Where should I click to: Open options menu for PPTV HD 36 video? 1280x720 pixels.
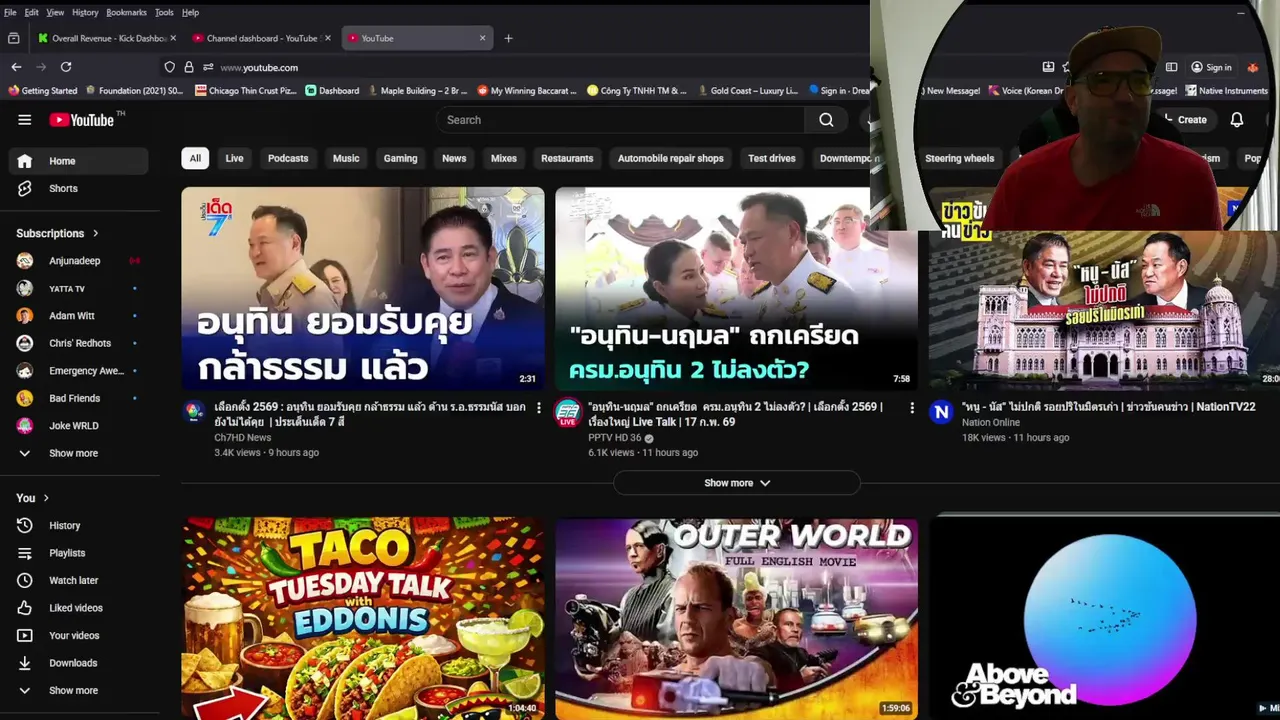click(x=911, y=408)
